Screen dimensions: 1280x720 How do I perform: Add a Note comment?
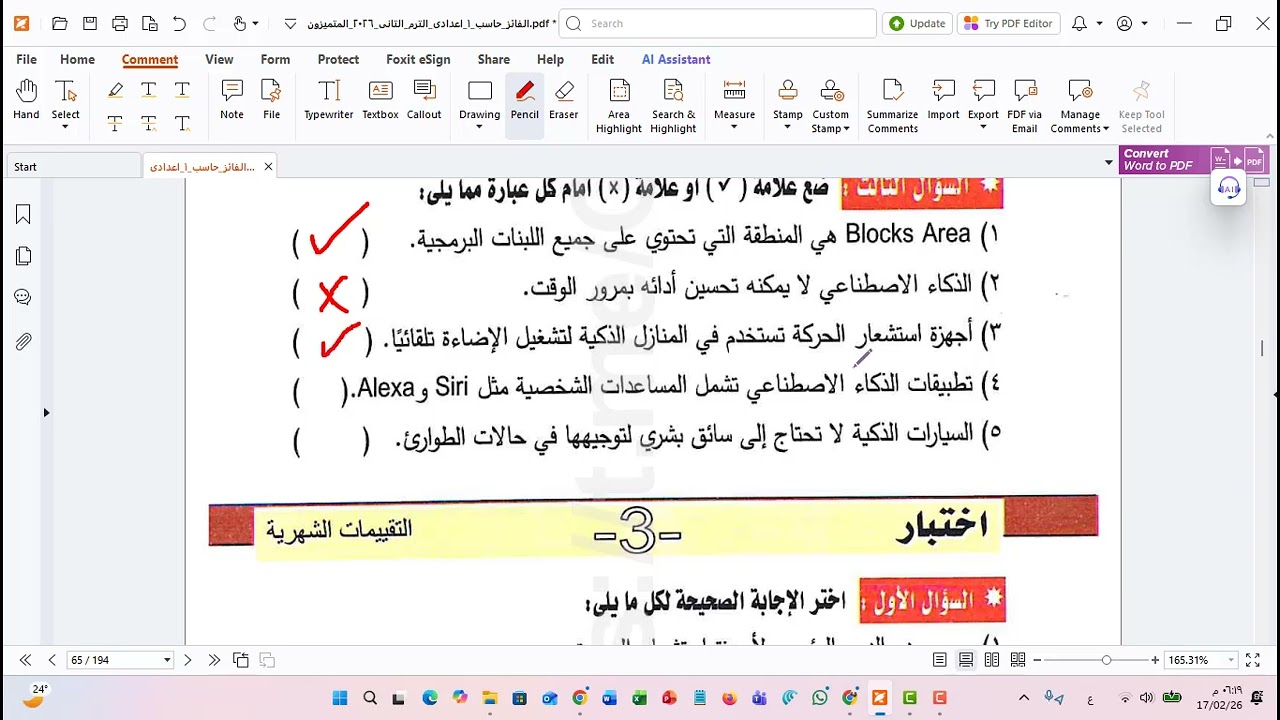pos(232,100)
